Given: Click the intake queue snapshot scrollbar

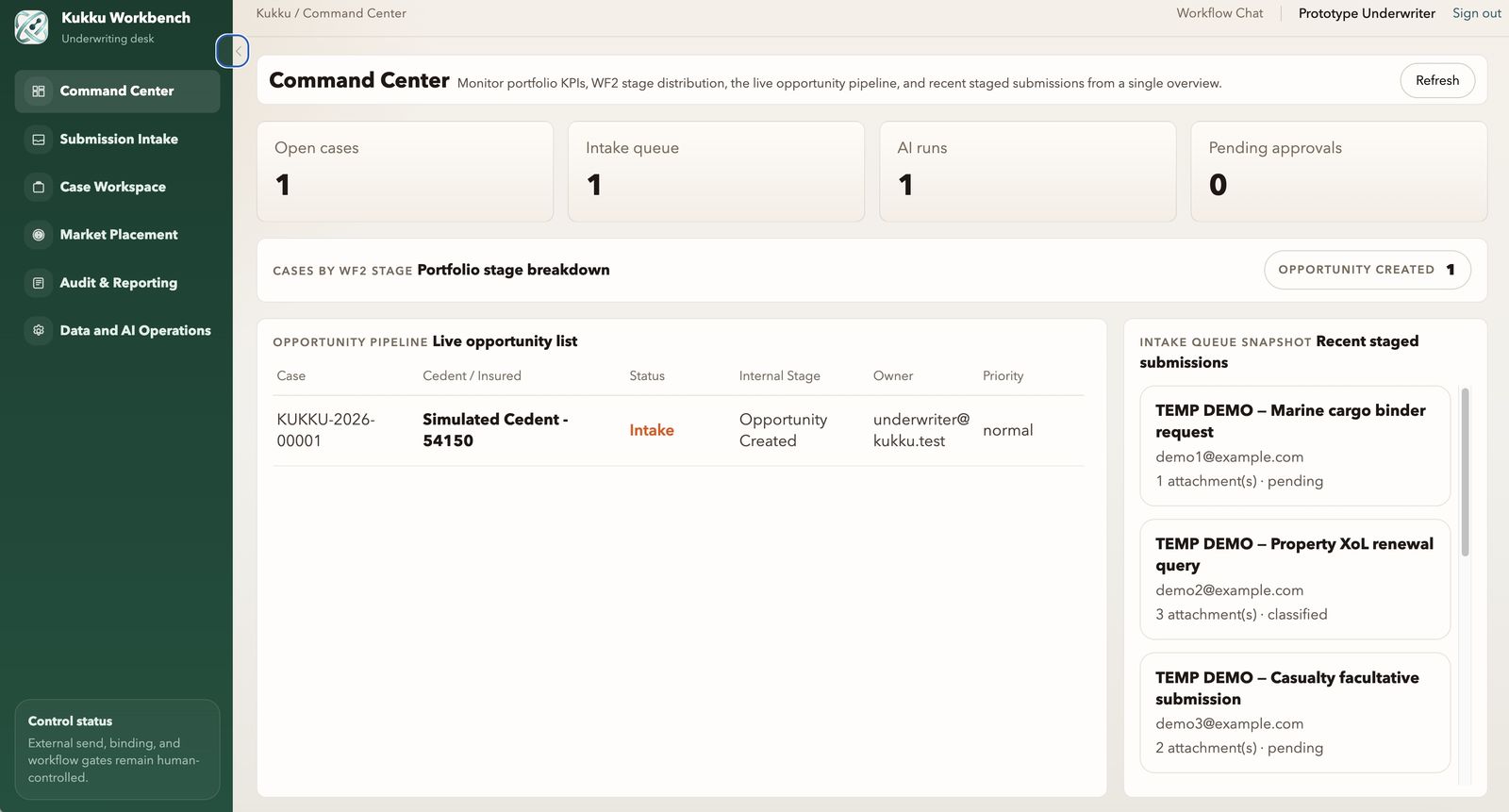Looking at the screenshot, I should pos(1465,472).
